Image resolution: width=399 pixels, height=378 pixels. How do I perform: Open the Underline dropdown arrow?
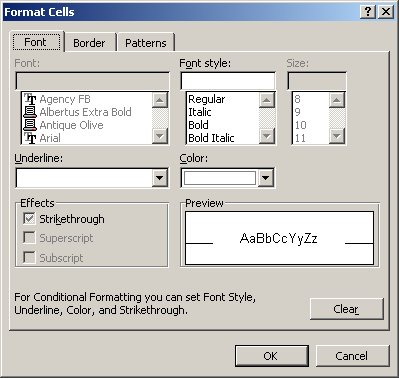pyautogui.click(x=160, y=178)
